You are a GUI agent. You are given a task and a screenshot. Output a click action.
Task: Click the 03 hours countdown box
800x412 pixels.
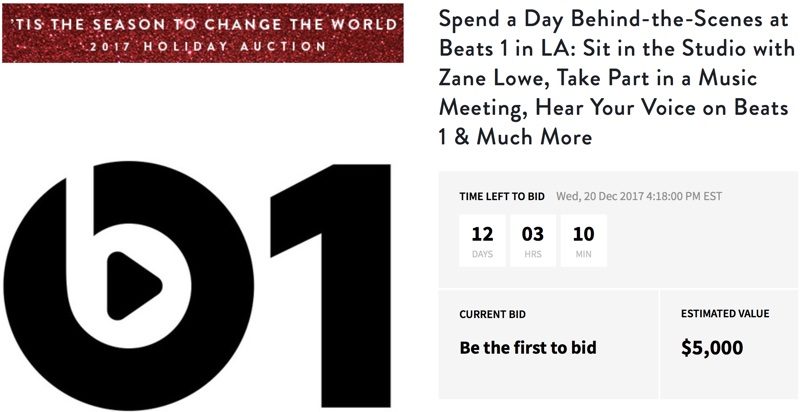pos(533,240)
